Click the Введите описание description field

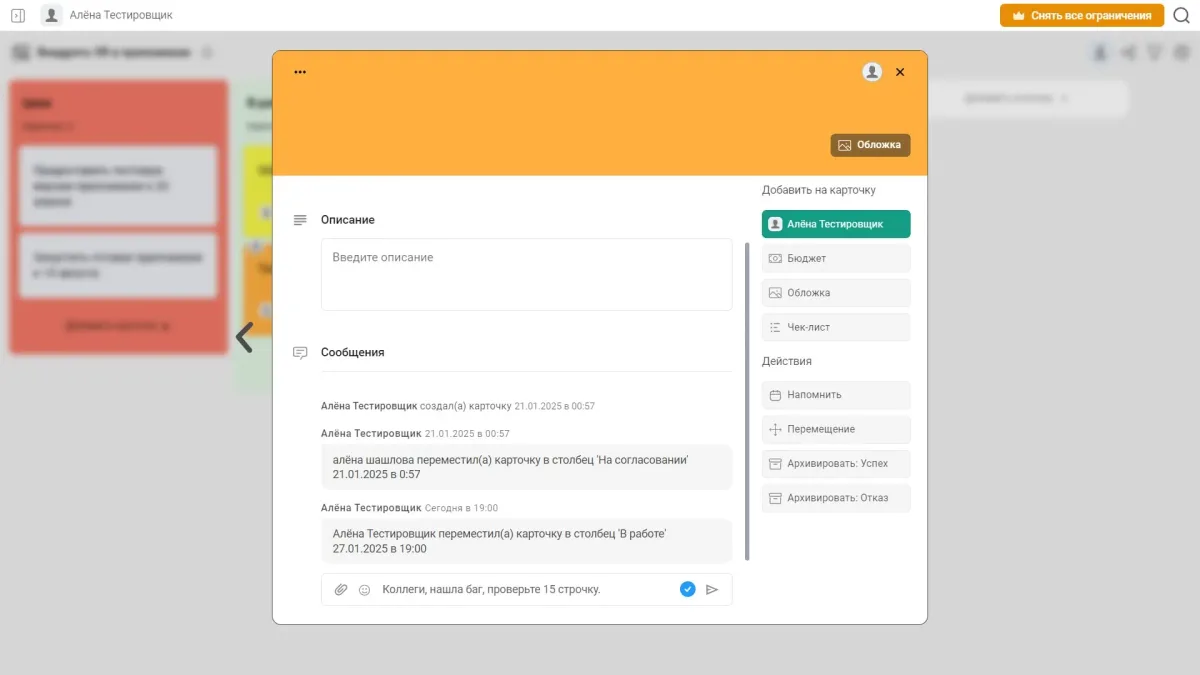tap(526, 274)
